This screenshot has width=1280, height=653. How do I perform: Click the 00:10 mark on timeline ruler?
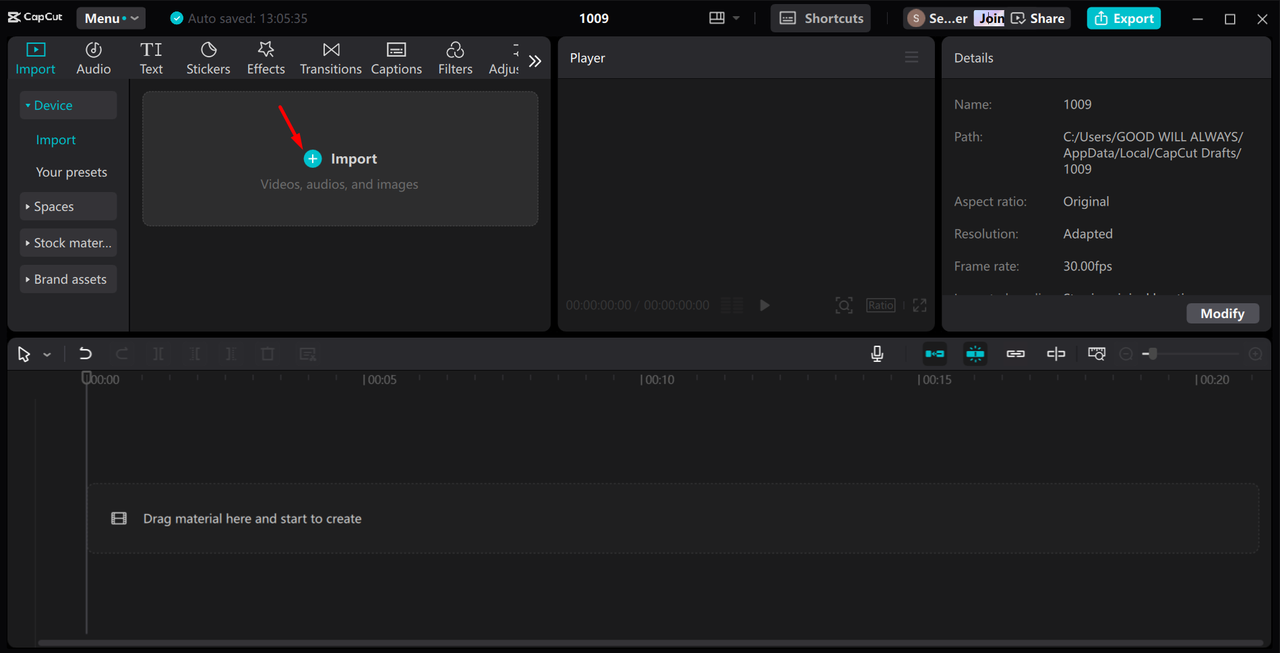click(658, 380)
